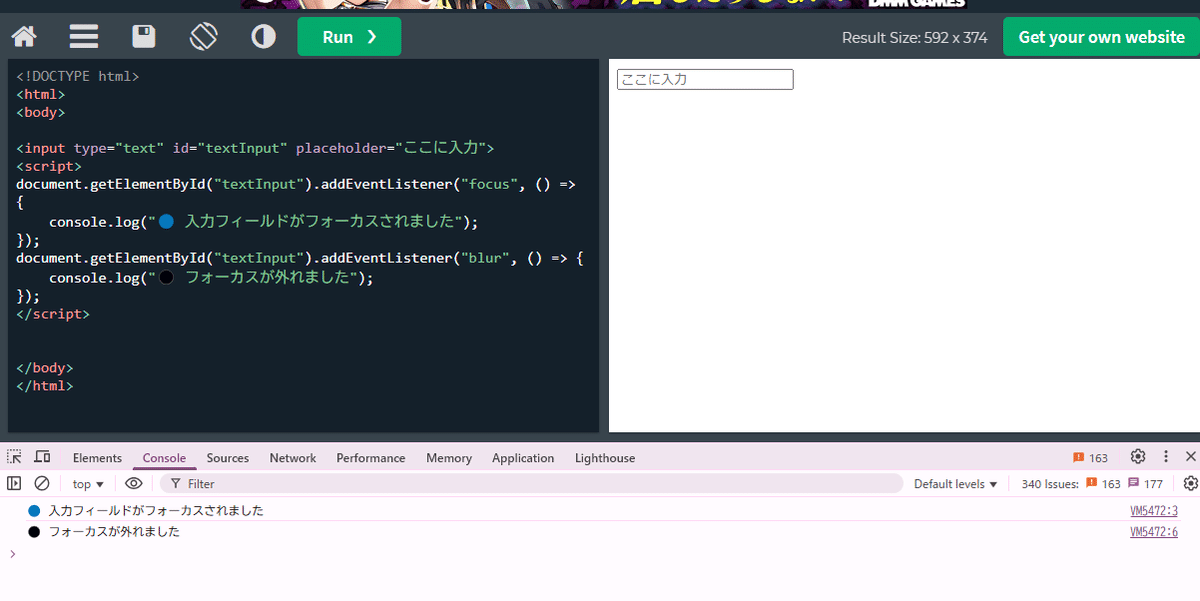The image size is (1200, 601).
Task: Switch to the Elements tab
Action: tap(97, 458)
